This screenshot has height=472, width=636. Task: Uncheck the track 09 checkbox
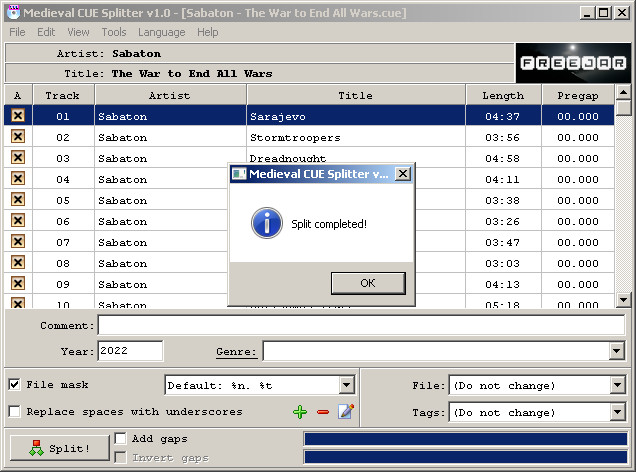coord(18,283)
